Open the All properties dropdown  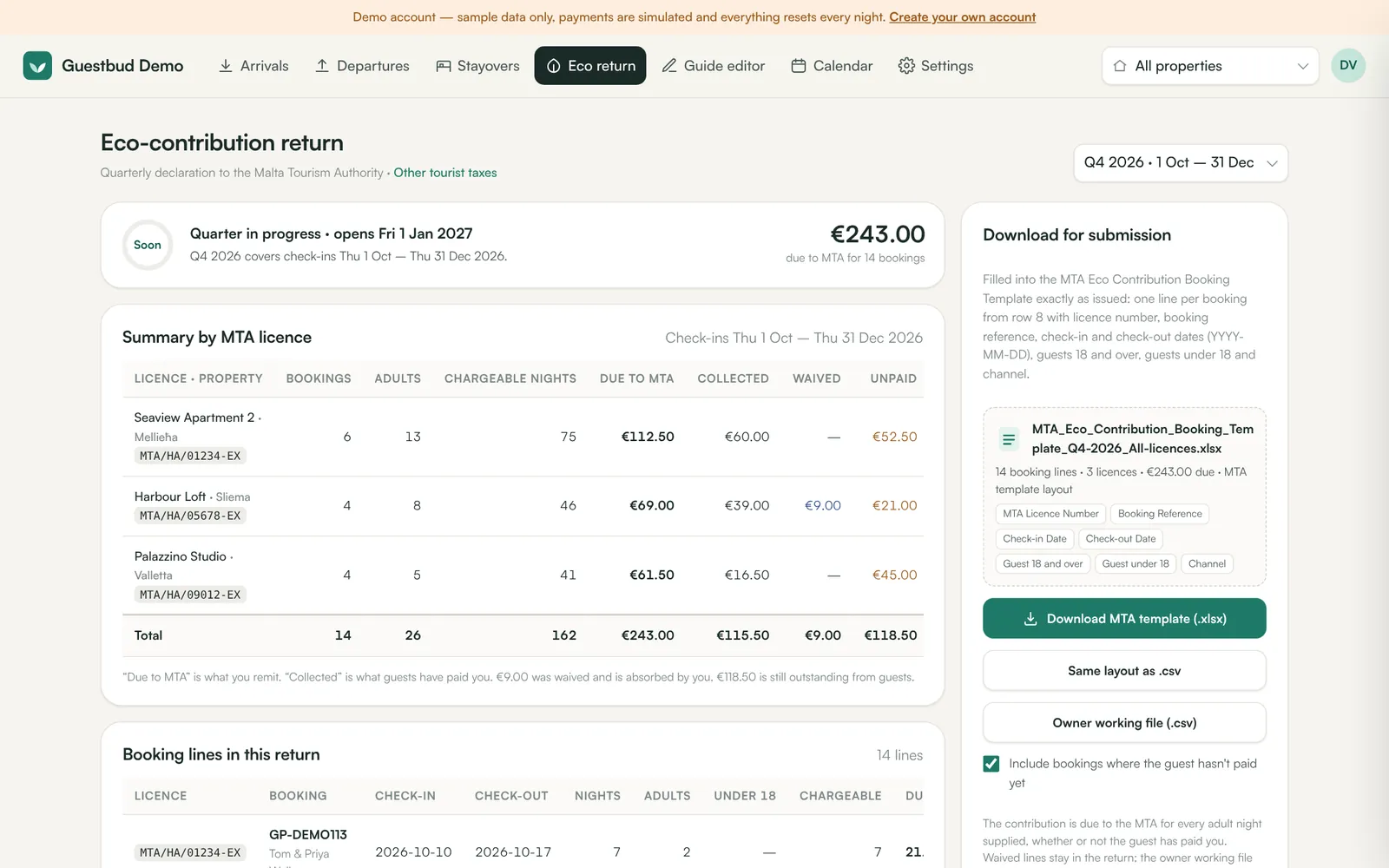[1210, 66]
